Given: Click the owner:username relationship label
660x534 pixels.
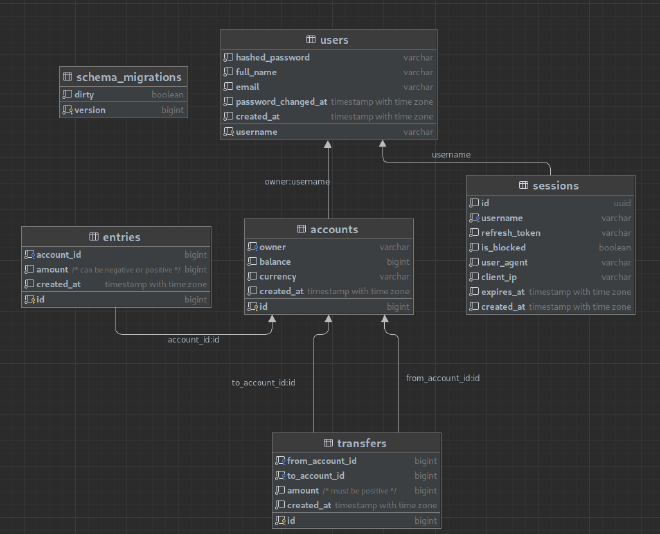Looking at the screenshot, I should tap(297, 182).
